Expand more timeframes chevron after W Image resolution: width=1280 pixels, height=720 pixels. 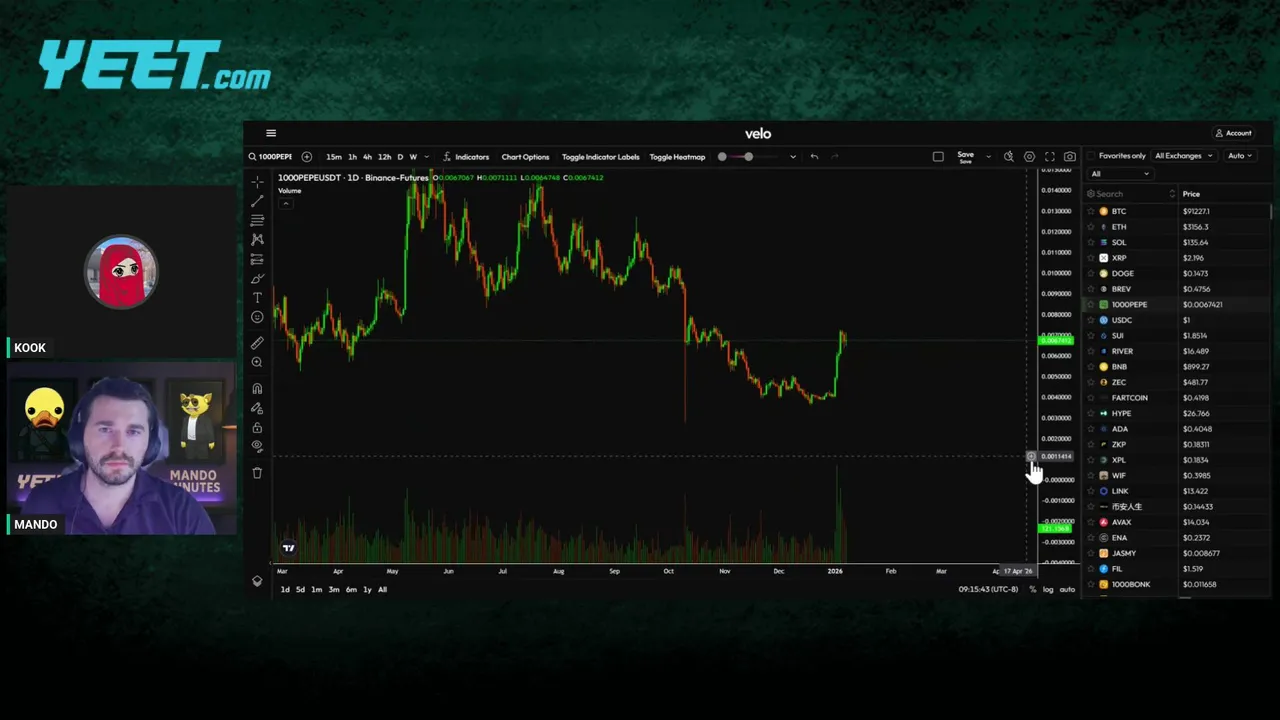coord(427,157)
